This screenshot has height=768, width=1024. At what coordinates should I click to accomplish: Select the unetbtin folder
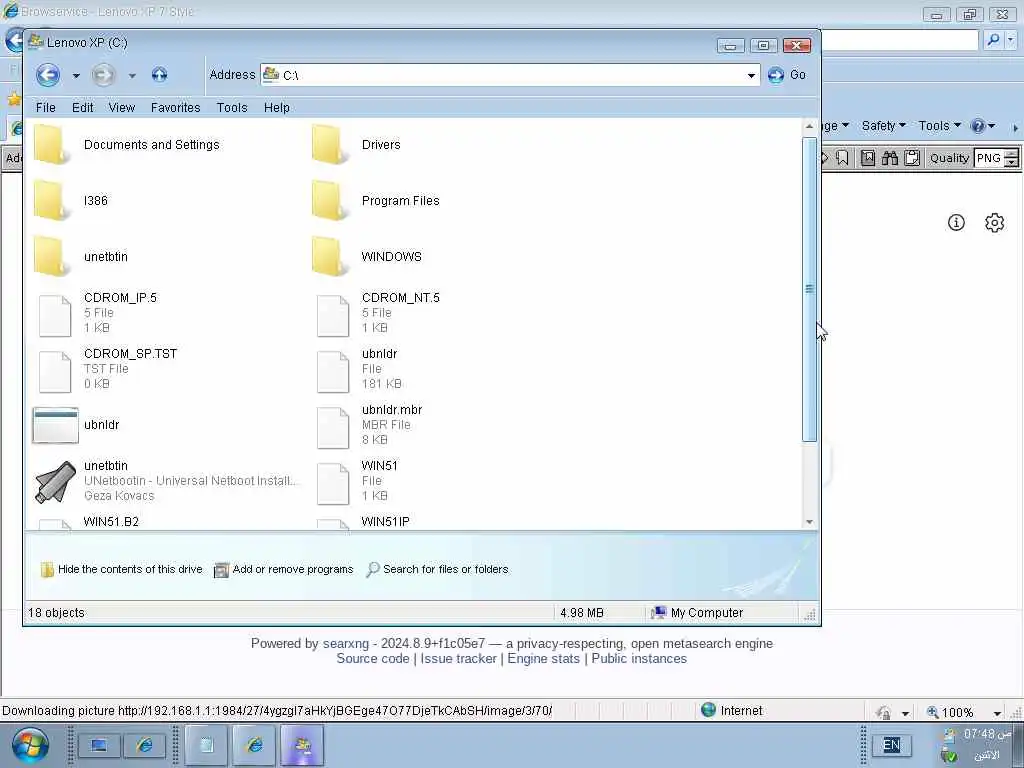click(x=81, y=257)
